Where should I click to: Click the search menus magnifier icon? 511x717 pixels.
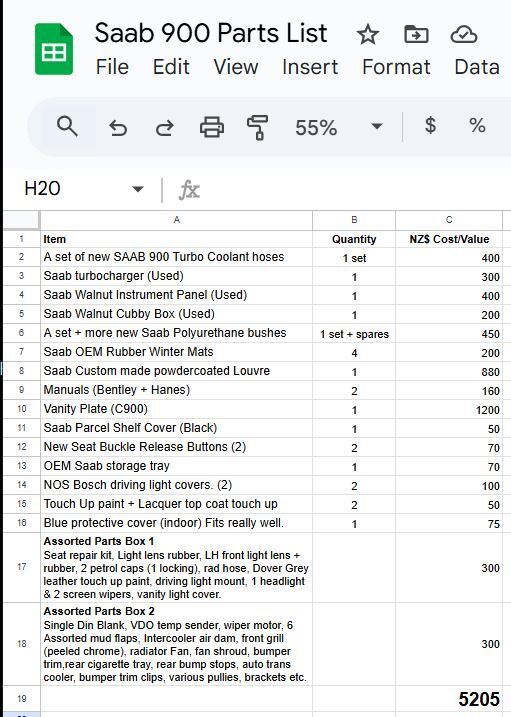click(67, 126)
